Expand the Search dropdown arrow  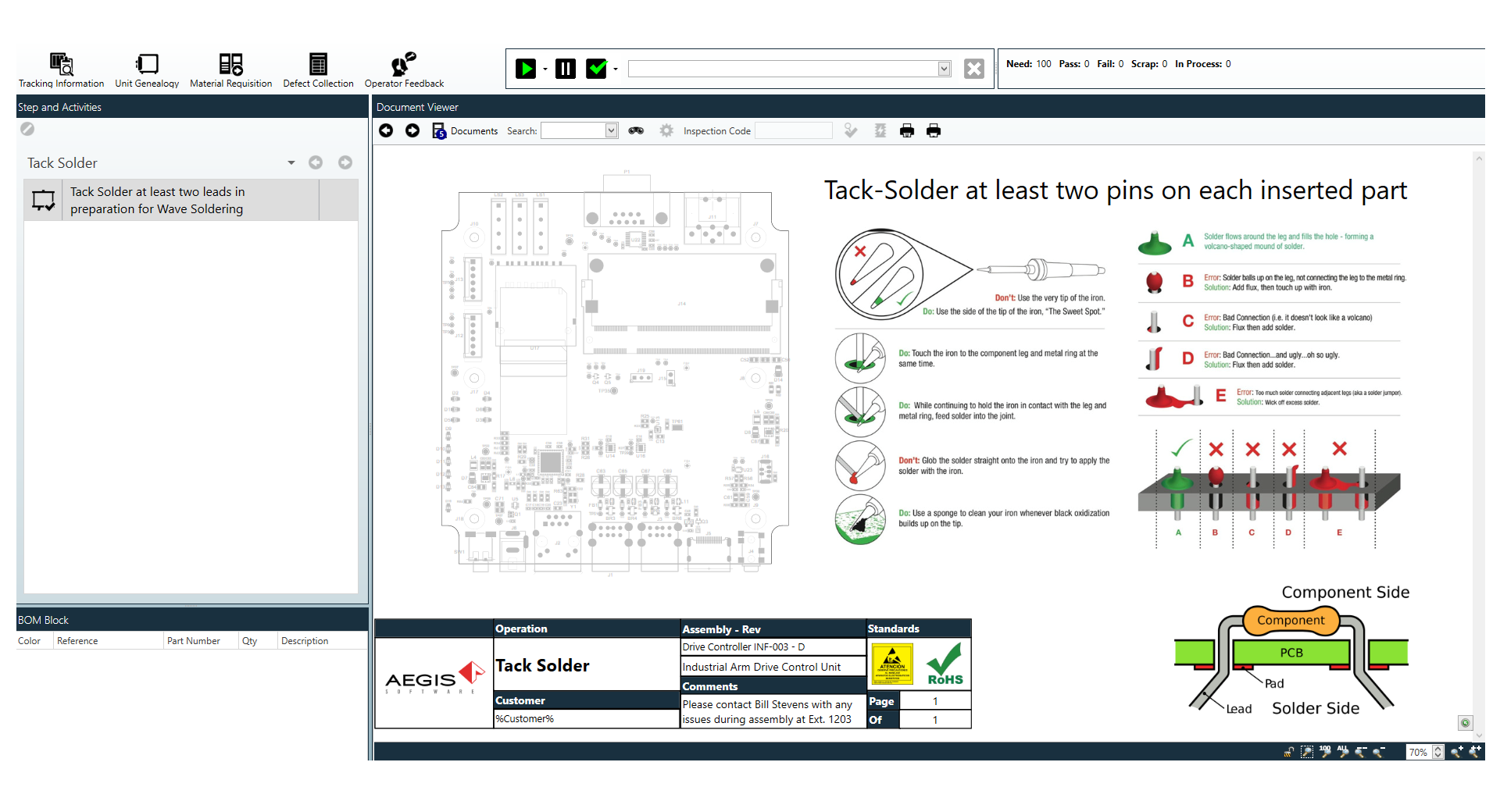[612, 130]
